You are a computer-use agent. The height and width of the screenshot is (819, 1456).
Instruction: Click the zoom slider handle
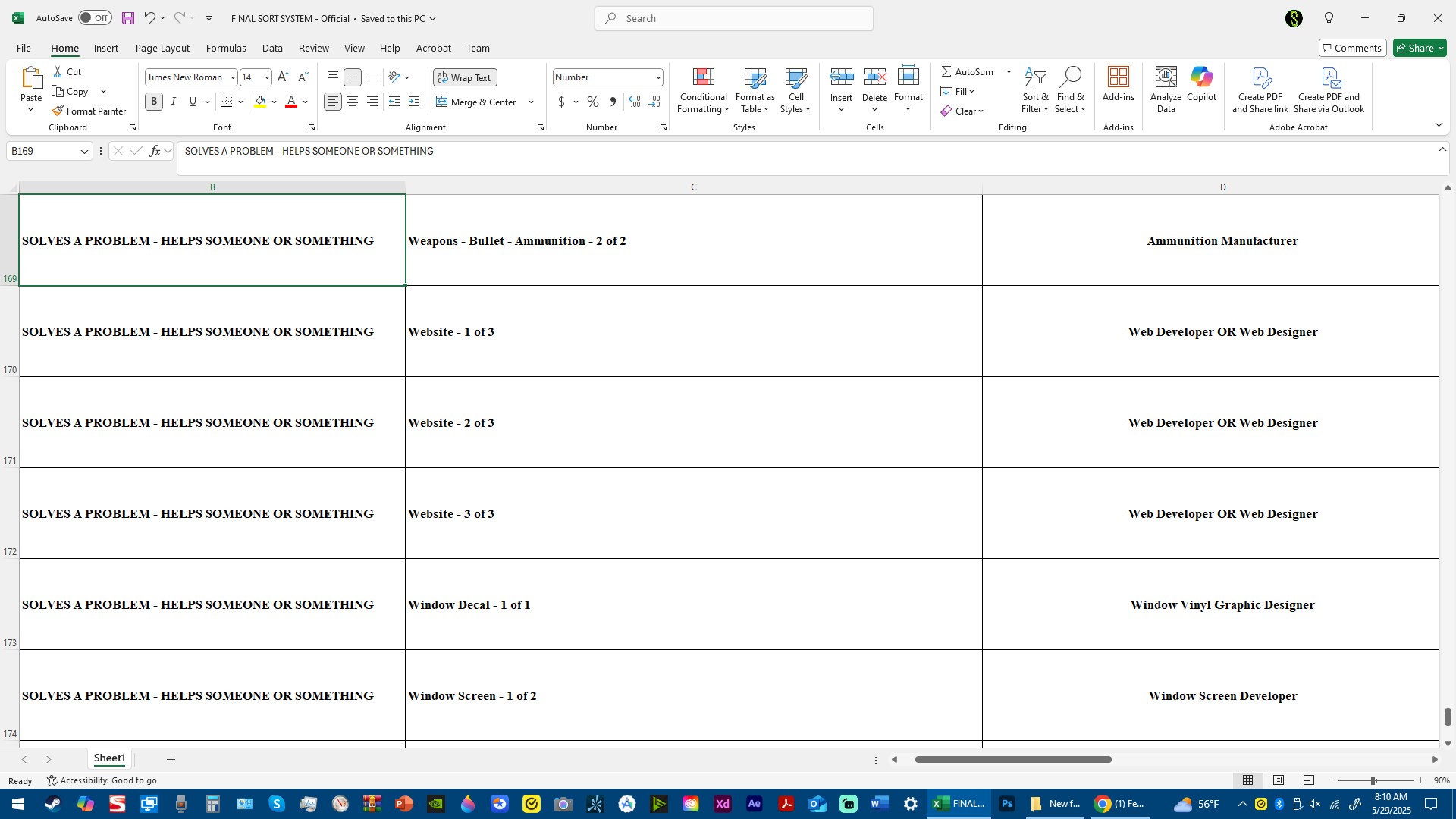tap(1373, 780)
